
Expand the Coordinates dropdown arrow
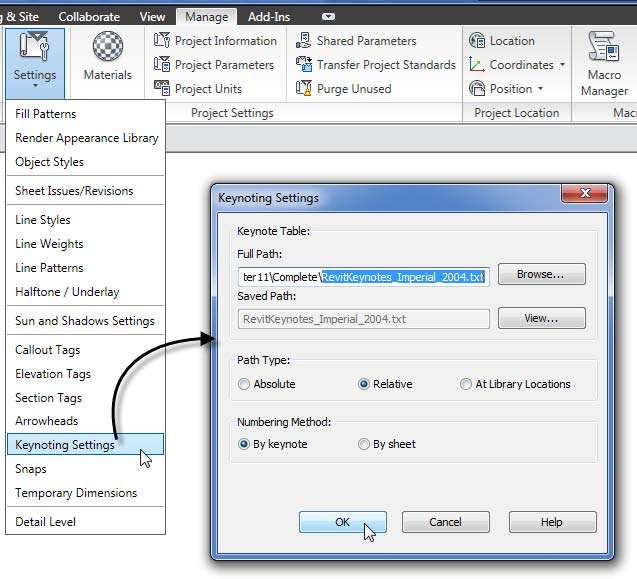click(562, 64)
